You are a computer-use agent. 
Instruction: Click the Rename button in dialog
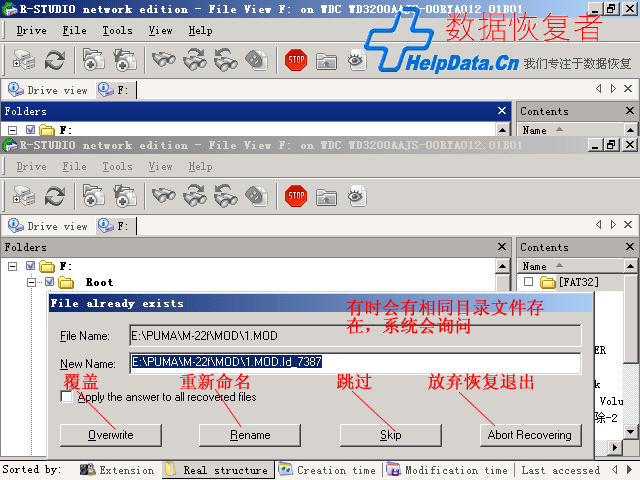pos(250,435)
